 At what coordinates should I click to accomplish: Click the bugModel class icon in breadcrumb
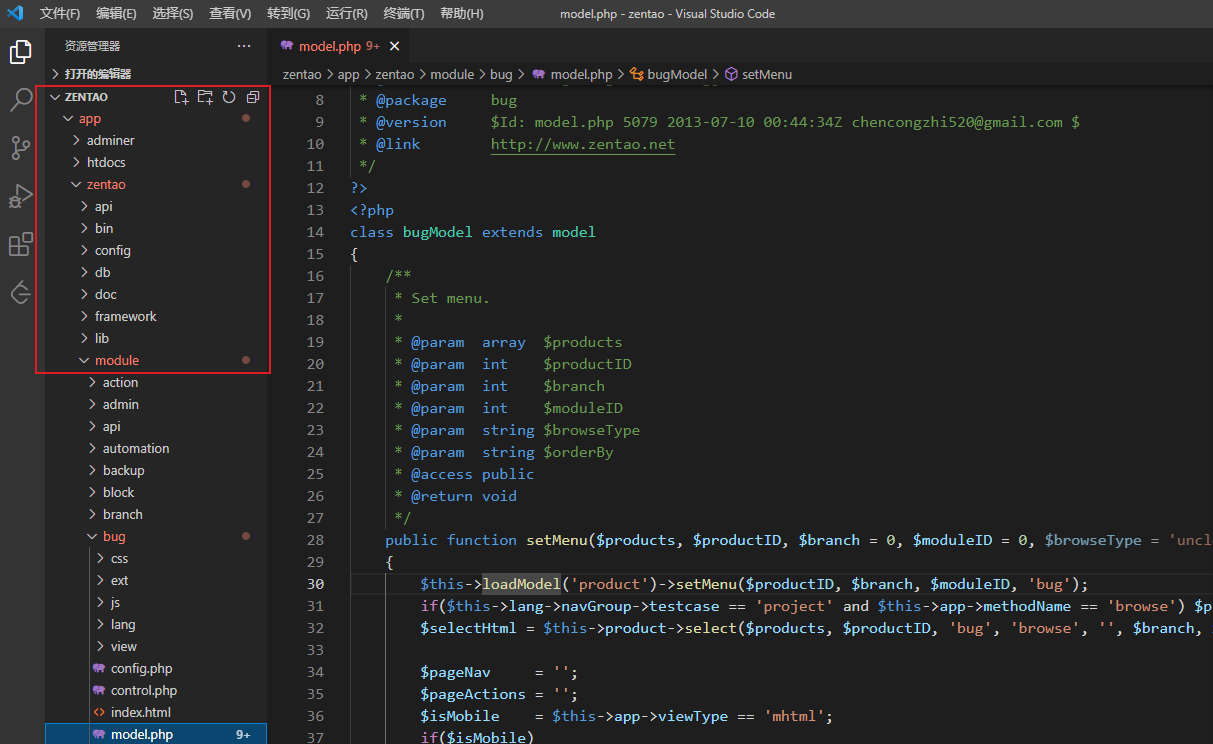point(637,74)
